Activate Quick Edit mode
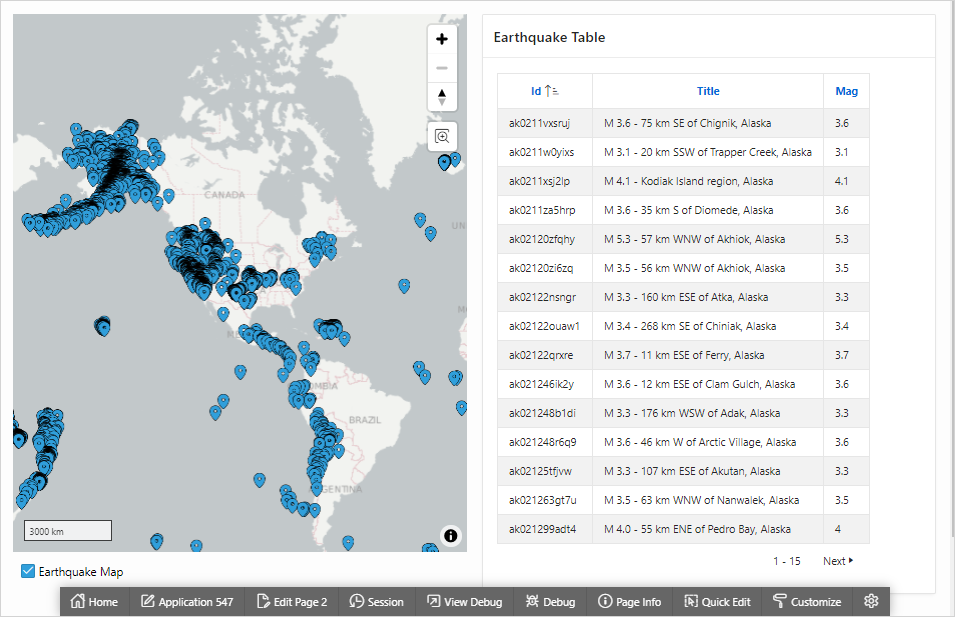The image size is (955, 617). (x=717, y=601)
